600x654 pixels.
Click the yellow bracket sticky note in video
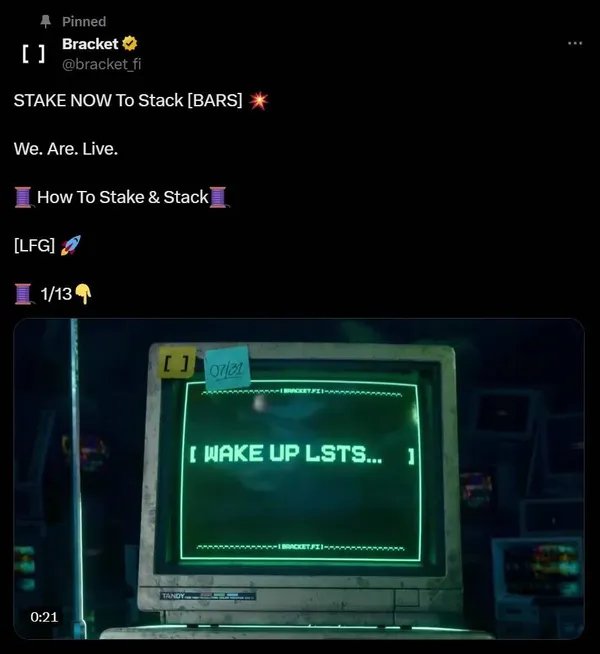pos(177,362)
